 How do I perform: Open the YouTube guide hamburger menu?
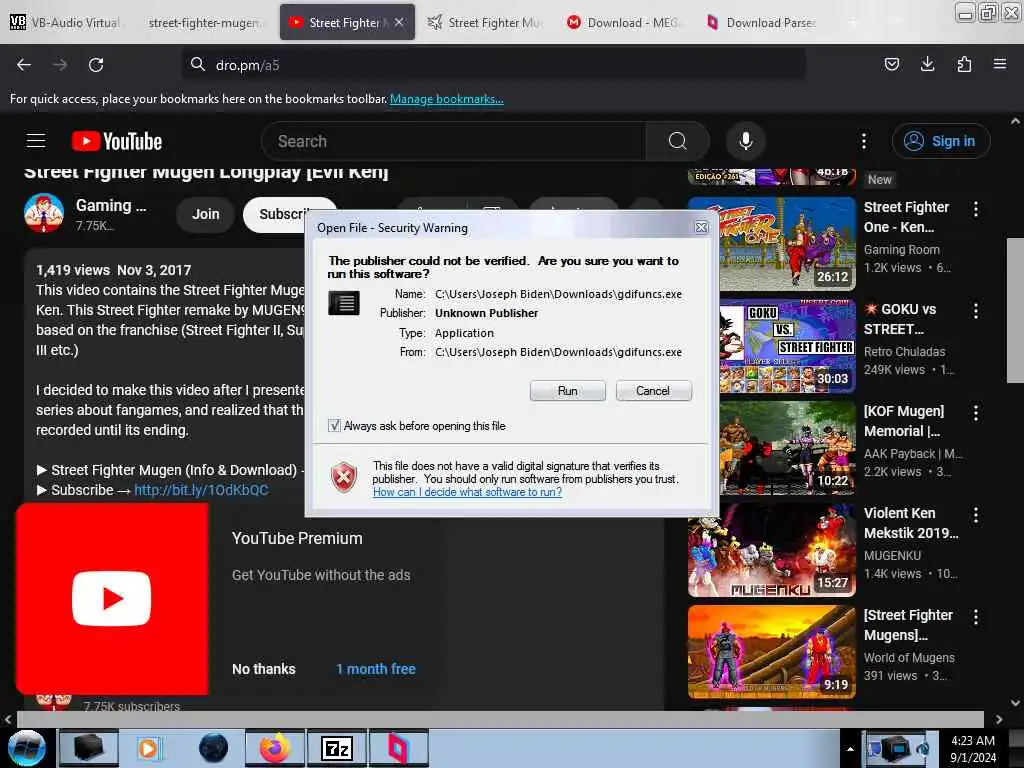click(x=36, y=141)
